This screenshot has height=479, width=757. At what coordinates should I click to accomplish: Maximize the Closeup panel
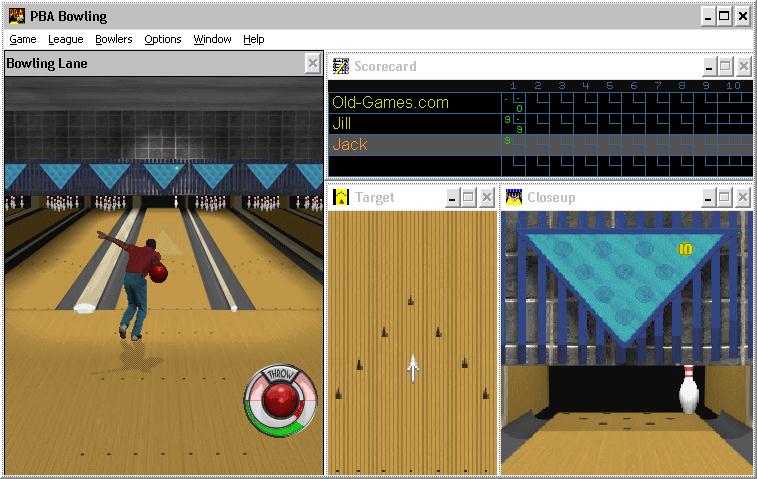725,197
